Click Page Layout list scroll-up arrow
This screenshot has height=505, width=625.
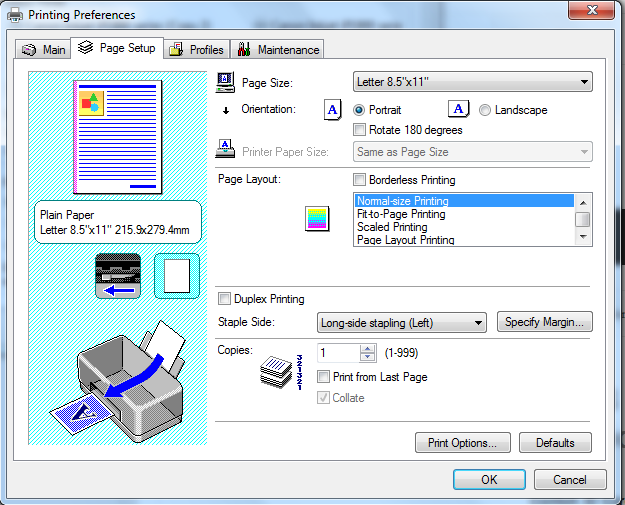(583, 203)
